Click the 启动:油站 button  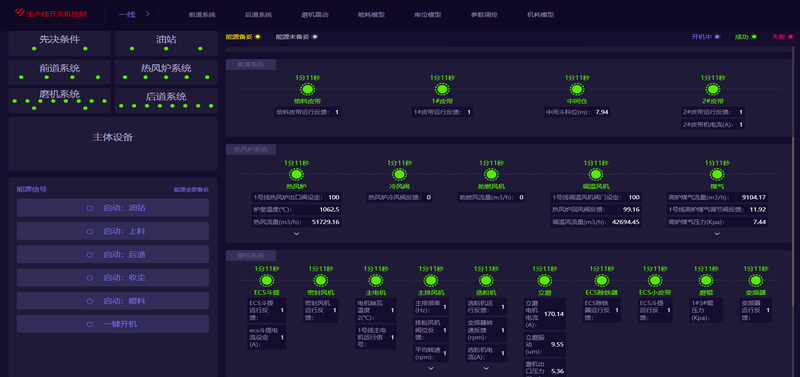113,208
